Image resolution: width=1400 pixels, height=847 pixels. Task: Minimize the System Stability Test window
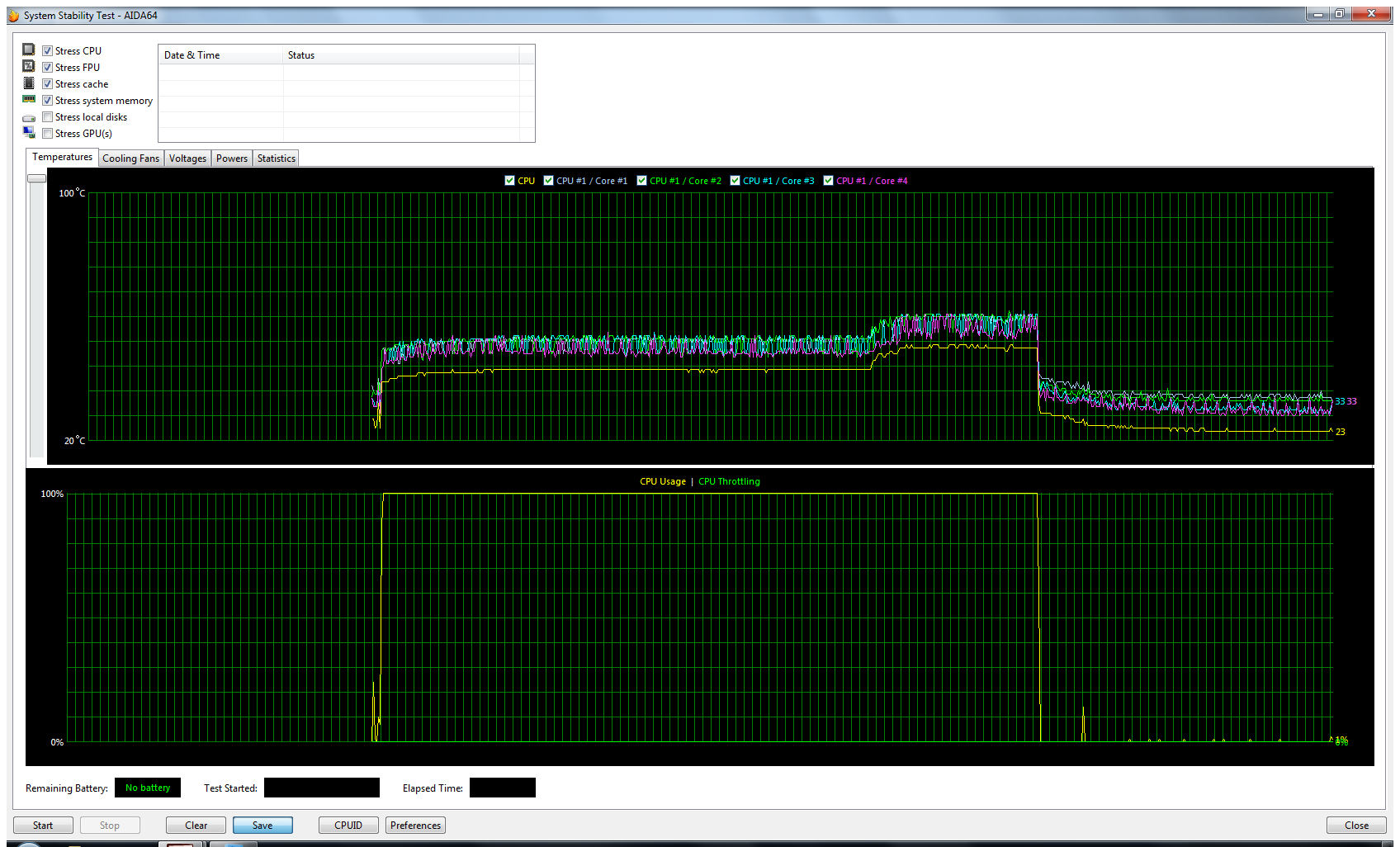click(x=1318, y=14)
